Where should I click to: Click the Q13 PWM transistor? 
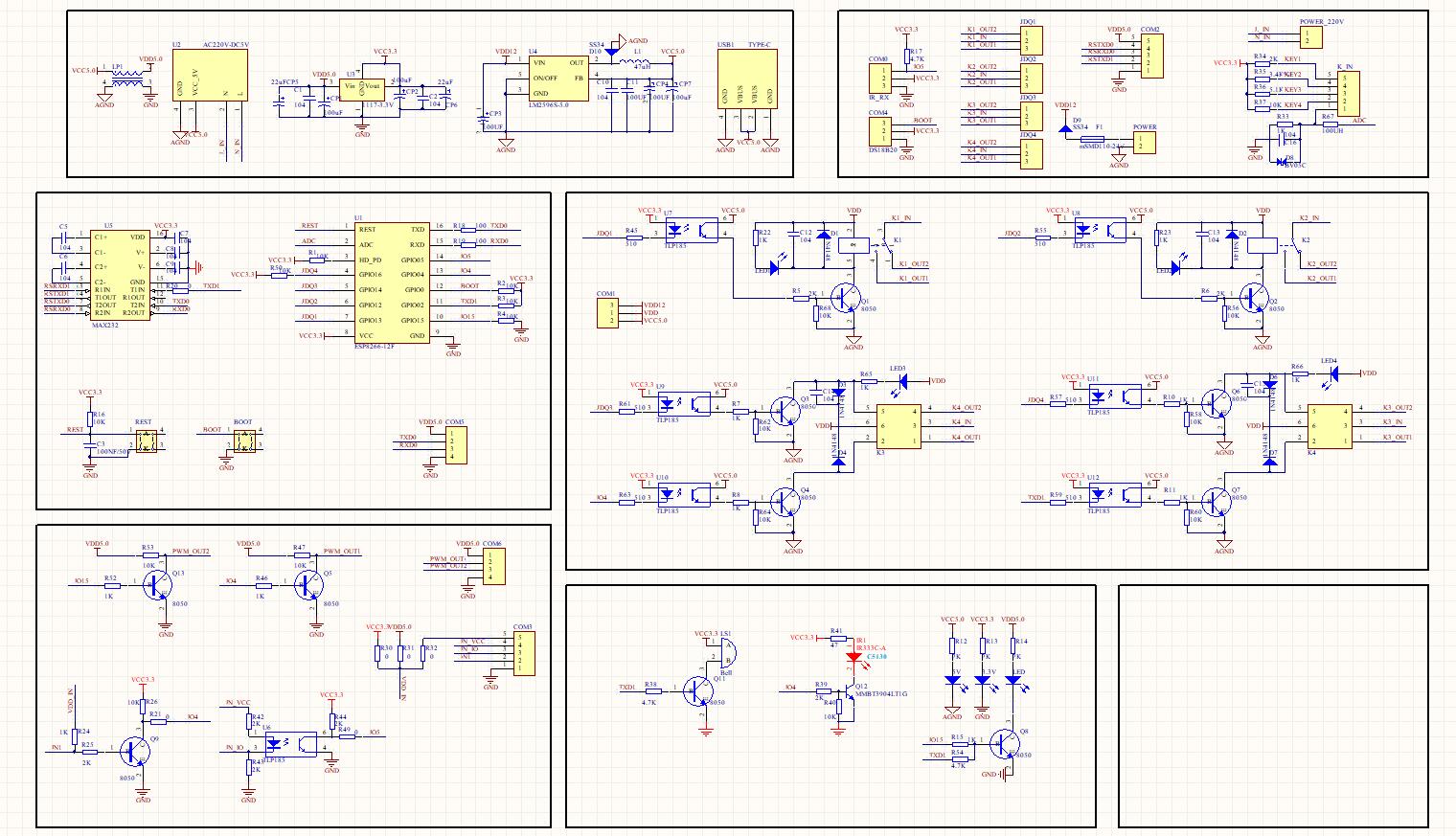pyautogui.click(x=158, y=587)
